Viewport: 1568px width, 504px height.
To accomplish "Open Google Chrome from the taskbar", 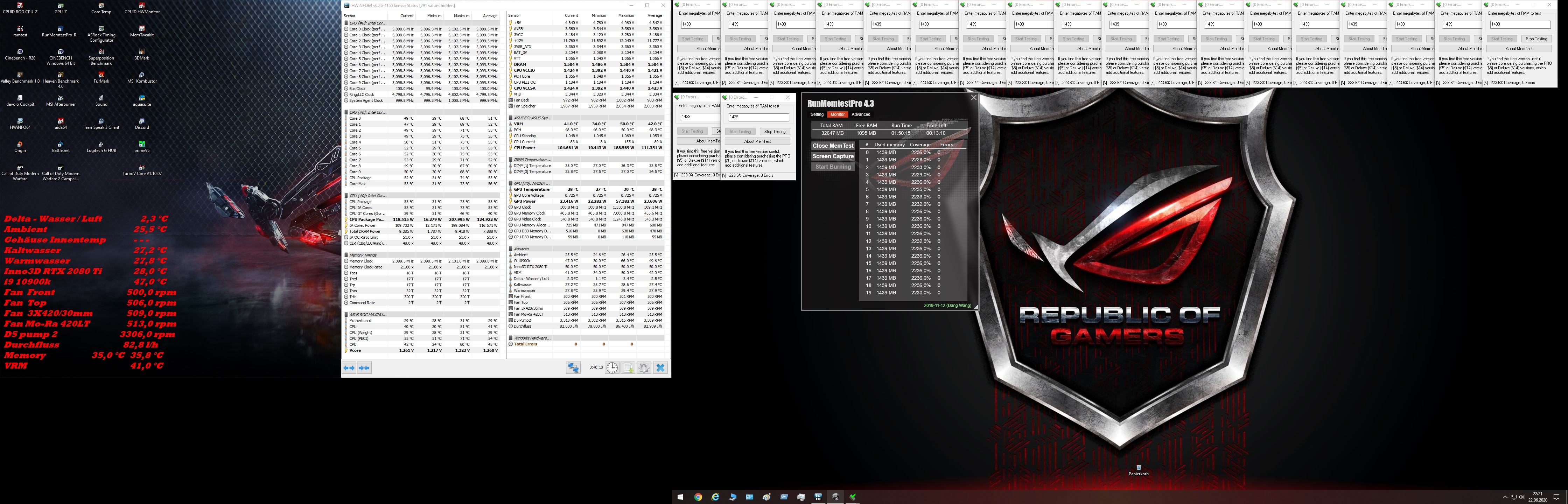I will point(698,497).
